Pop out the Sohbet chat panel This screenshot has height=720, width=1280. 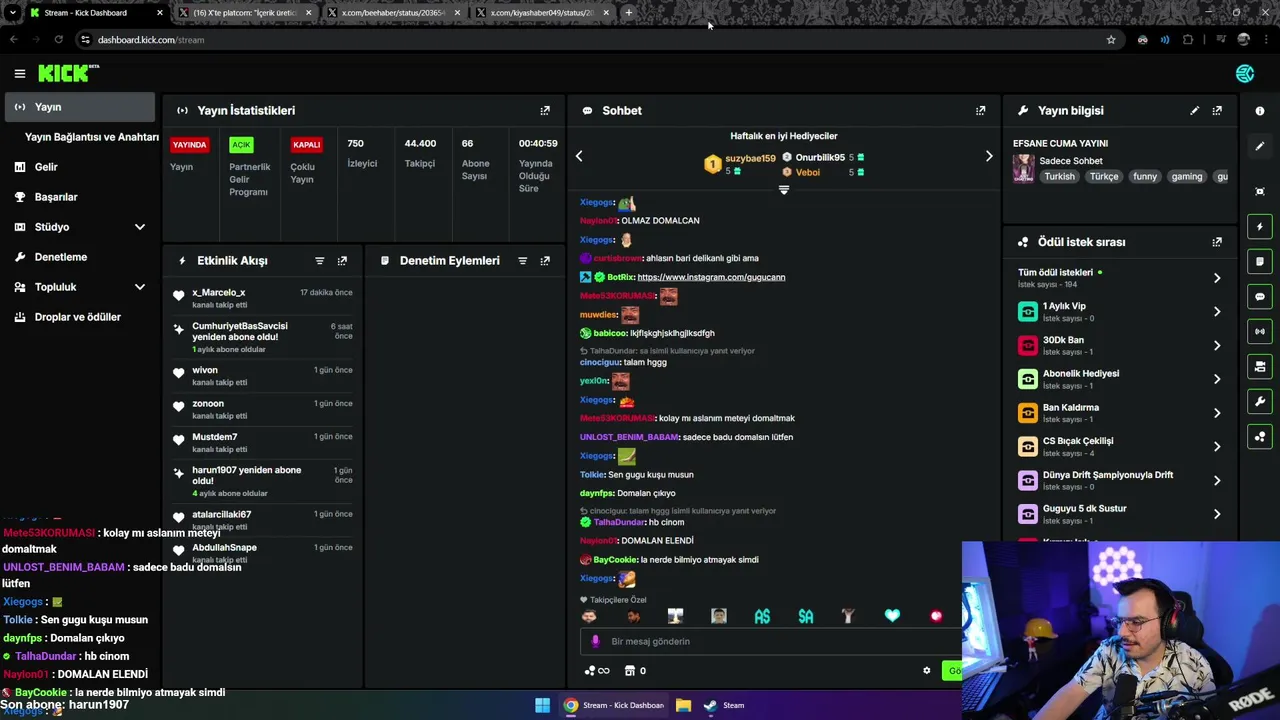(x=980, y=110)
